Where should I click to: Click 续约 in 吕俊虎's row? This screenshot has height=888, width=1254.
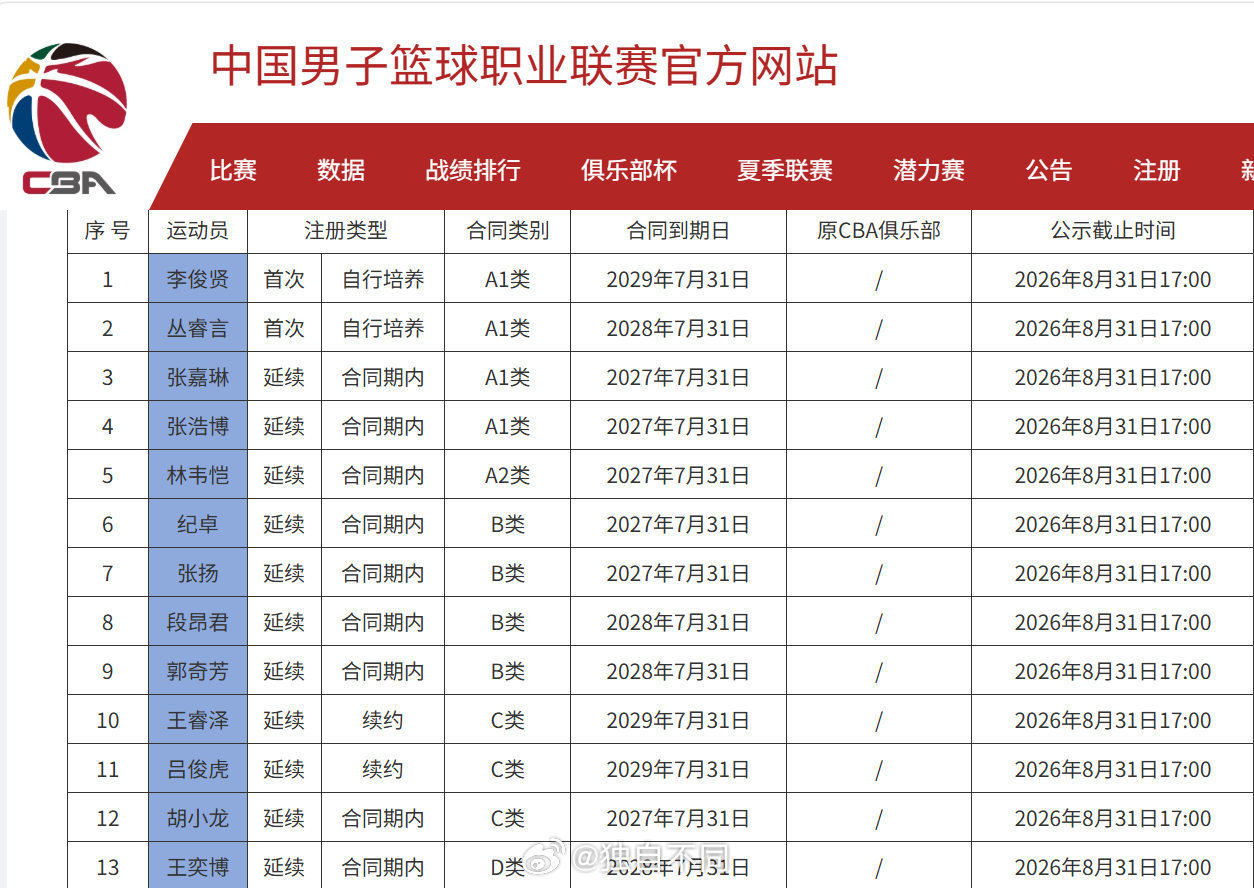383,769
